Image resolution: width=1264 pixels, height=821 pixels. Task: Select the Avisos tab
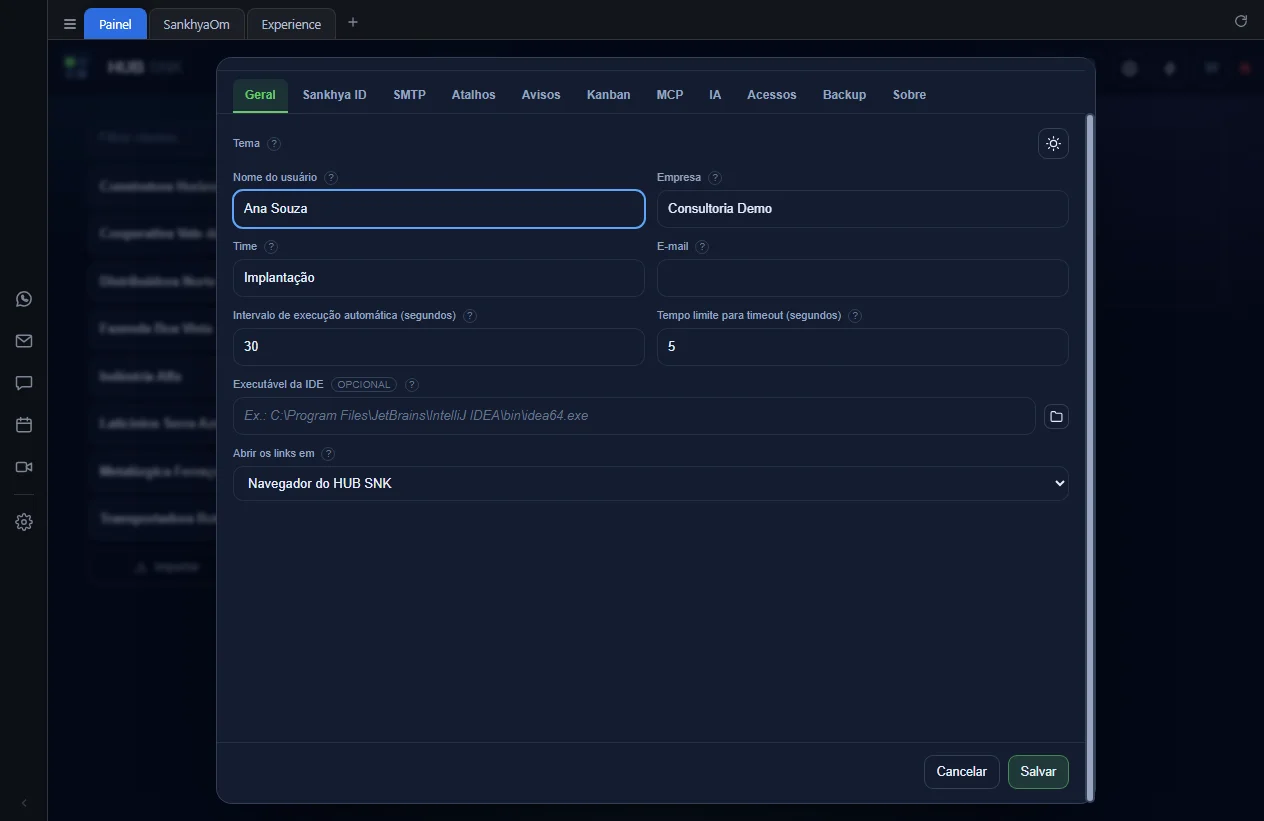tap(541, 95)
